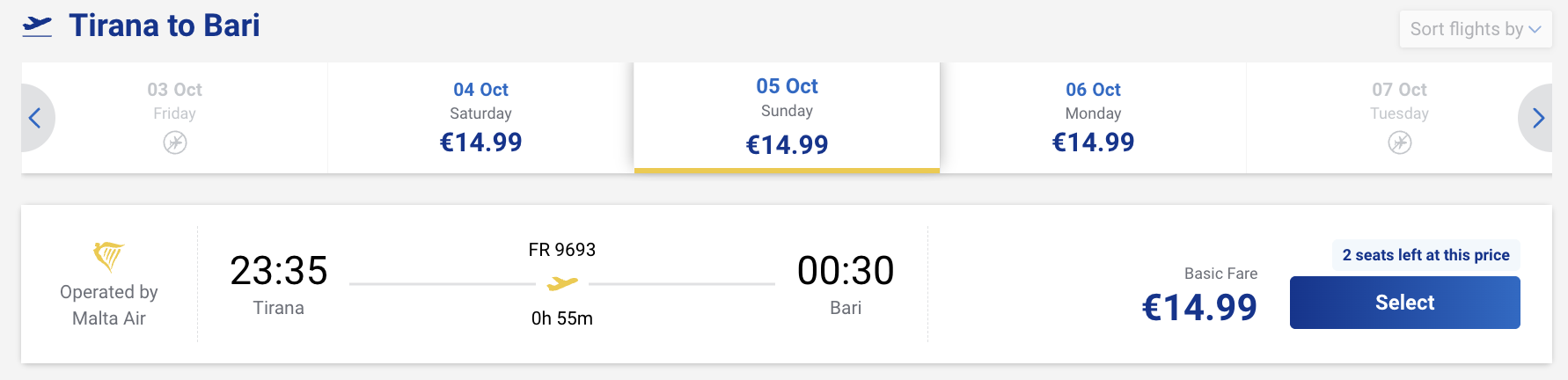Click the previous dates left arrow

click(x=35, y=118)
